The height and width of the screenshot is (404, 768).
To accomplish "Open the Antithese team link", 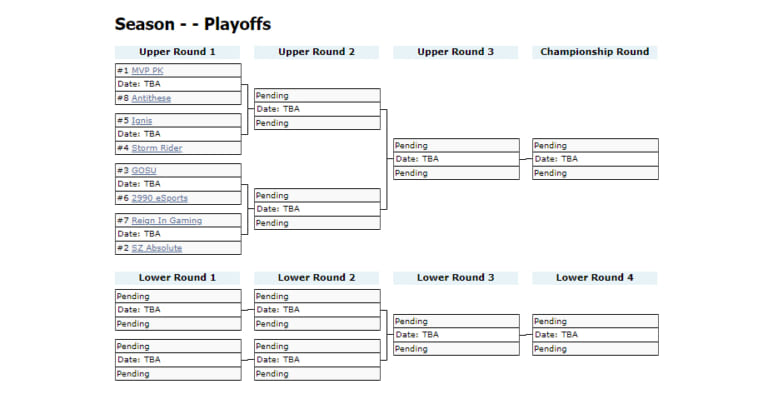I will coord(151,98).
